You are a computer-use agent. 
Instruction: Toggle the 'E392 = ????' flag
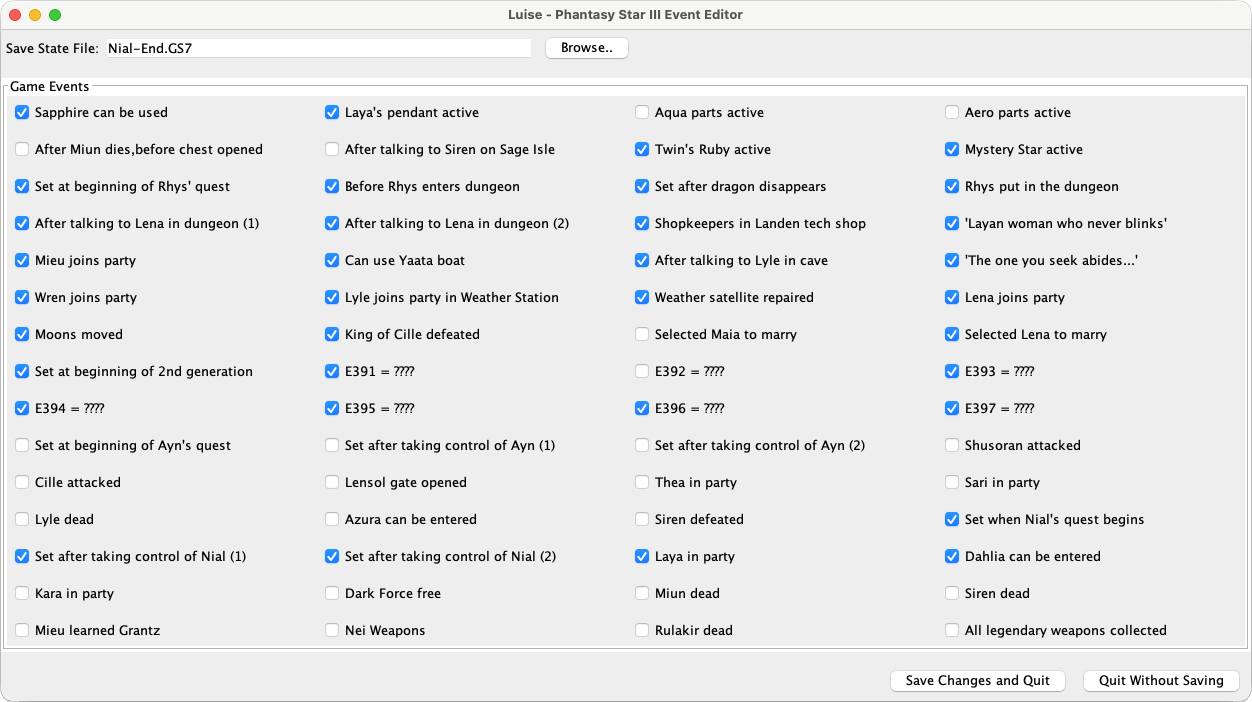[642, 371]
